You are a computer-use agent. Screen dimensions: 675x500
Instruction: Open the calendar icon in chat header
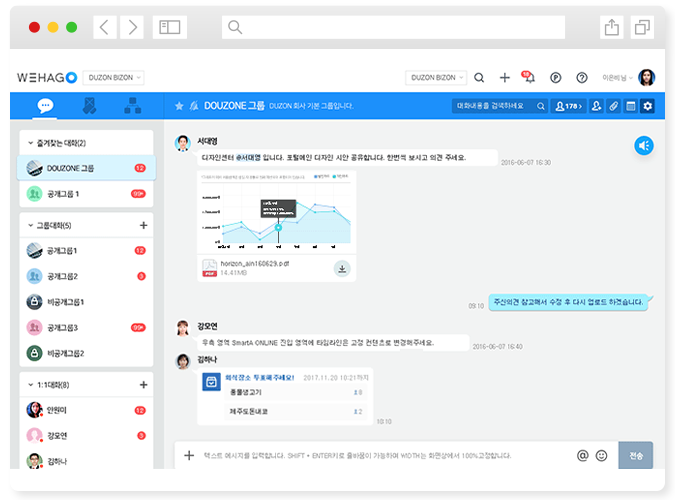[x=631, y=106]
